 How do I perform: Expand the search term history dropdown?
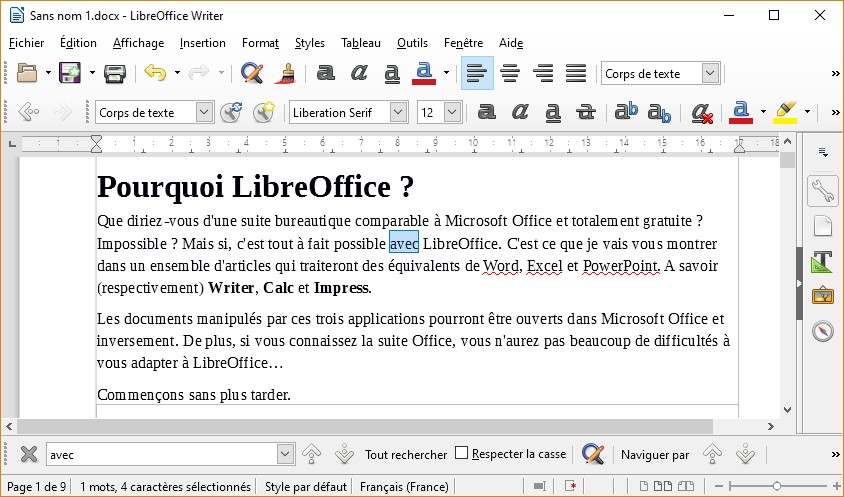(286, 454)
